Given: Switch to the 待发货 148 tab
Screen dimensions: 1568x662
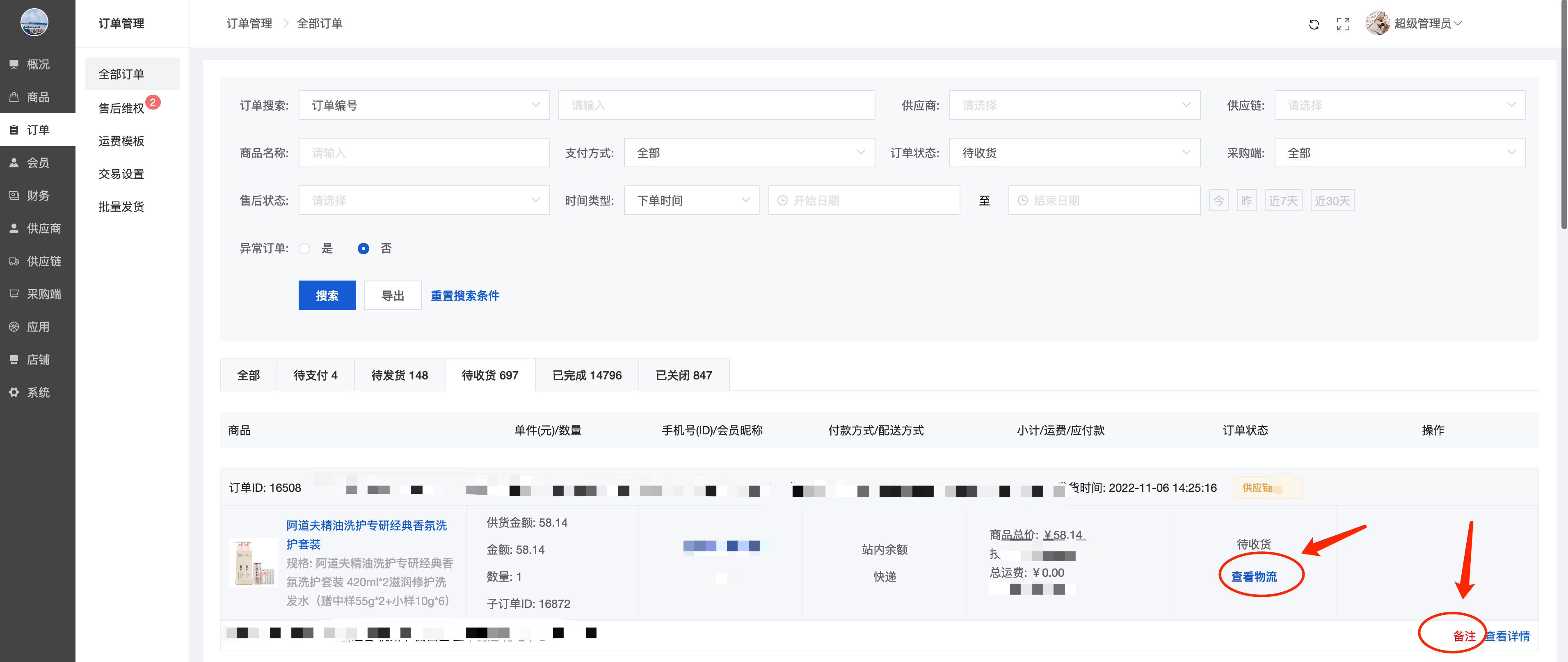Looking at the screenshot, I should point(399,375).
